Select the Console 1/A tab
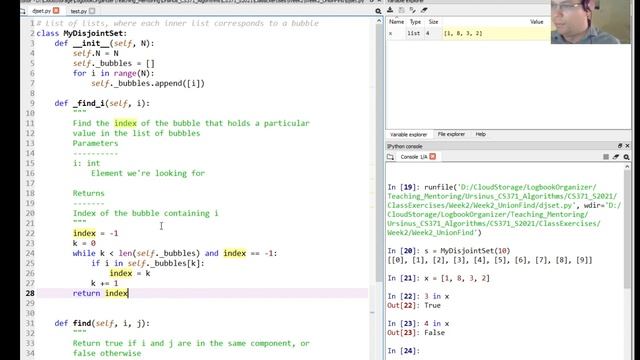This screenshot has width=640, height=360. coord(413,157)
